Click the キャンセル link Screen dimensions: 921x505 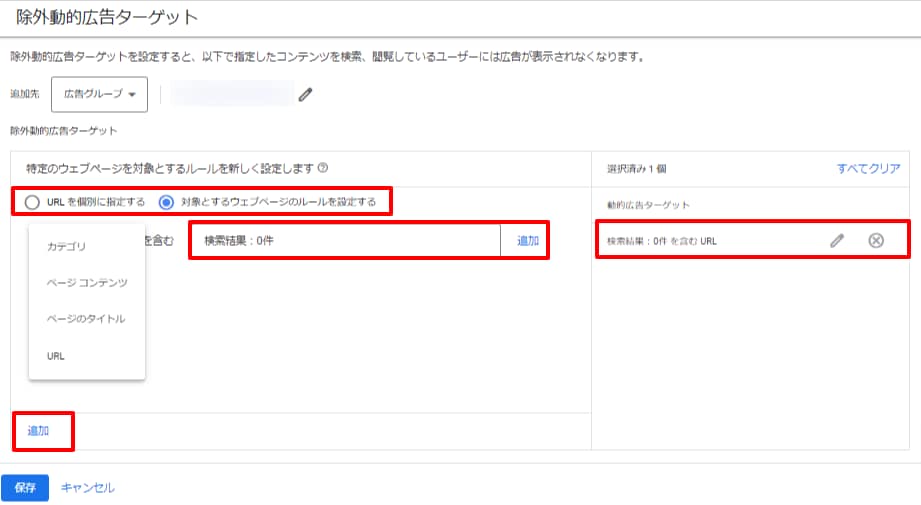coord(88,488)
